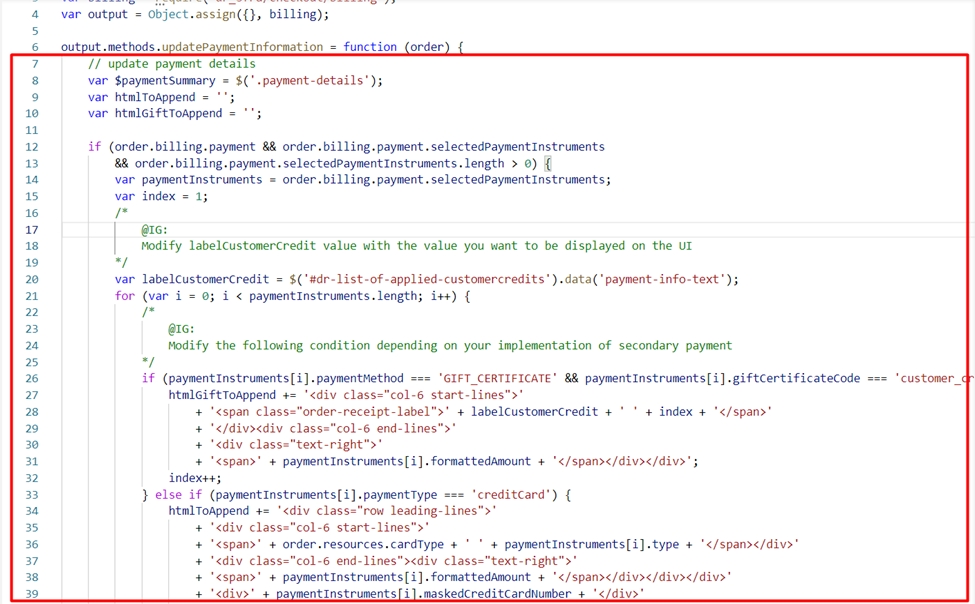Click the 'var index = 1;' statement
Viewport: 975px width, 604px height.
pyautogui.click(x=161, y=196)
